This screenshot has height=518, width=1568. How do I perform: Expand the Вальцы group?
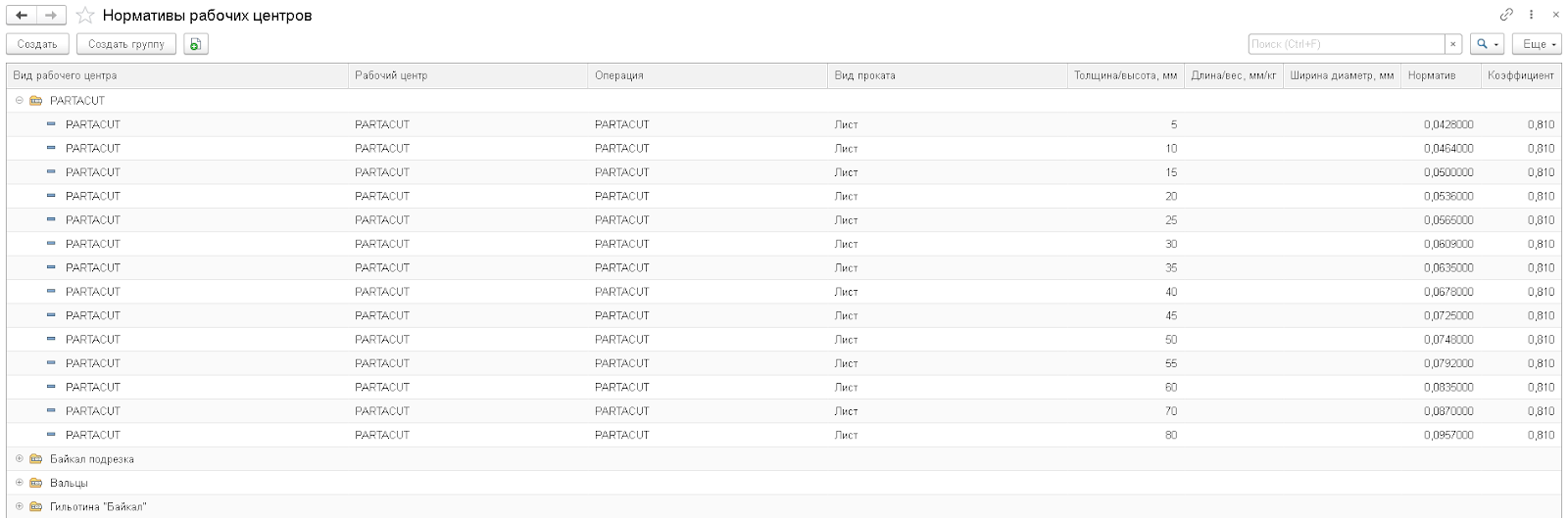click(x=19, y=483)
